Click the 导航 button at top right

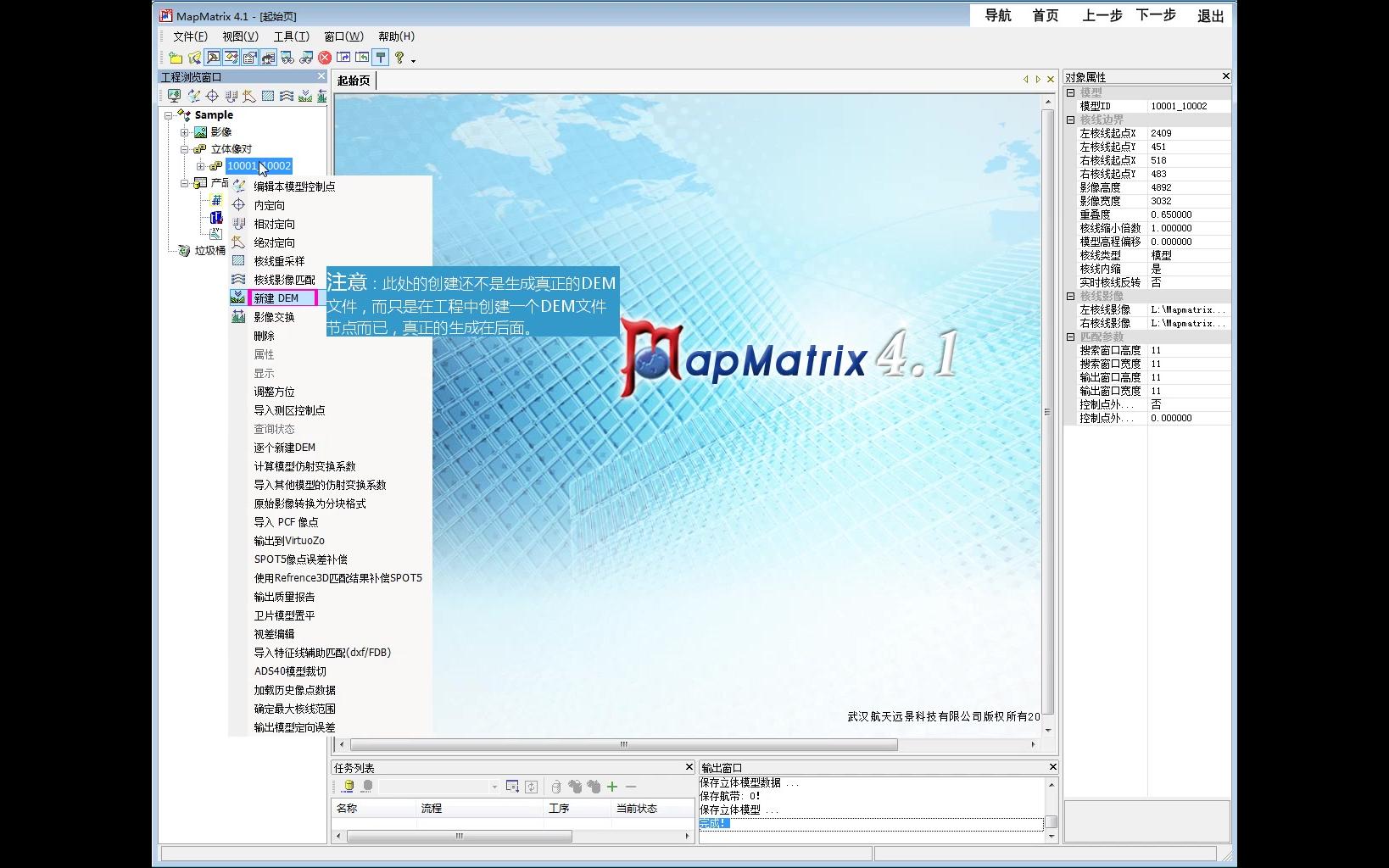tap(997, 14)
